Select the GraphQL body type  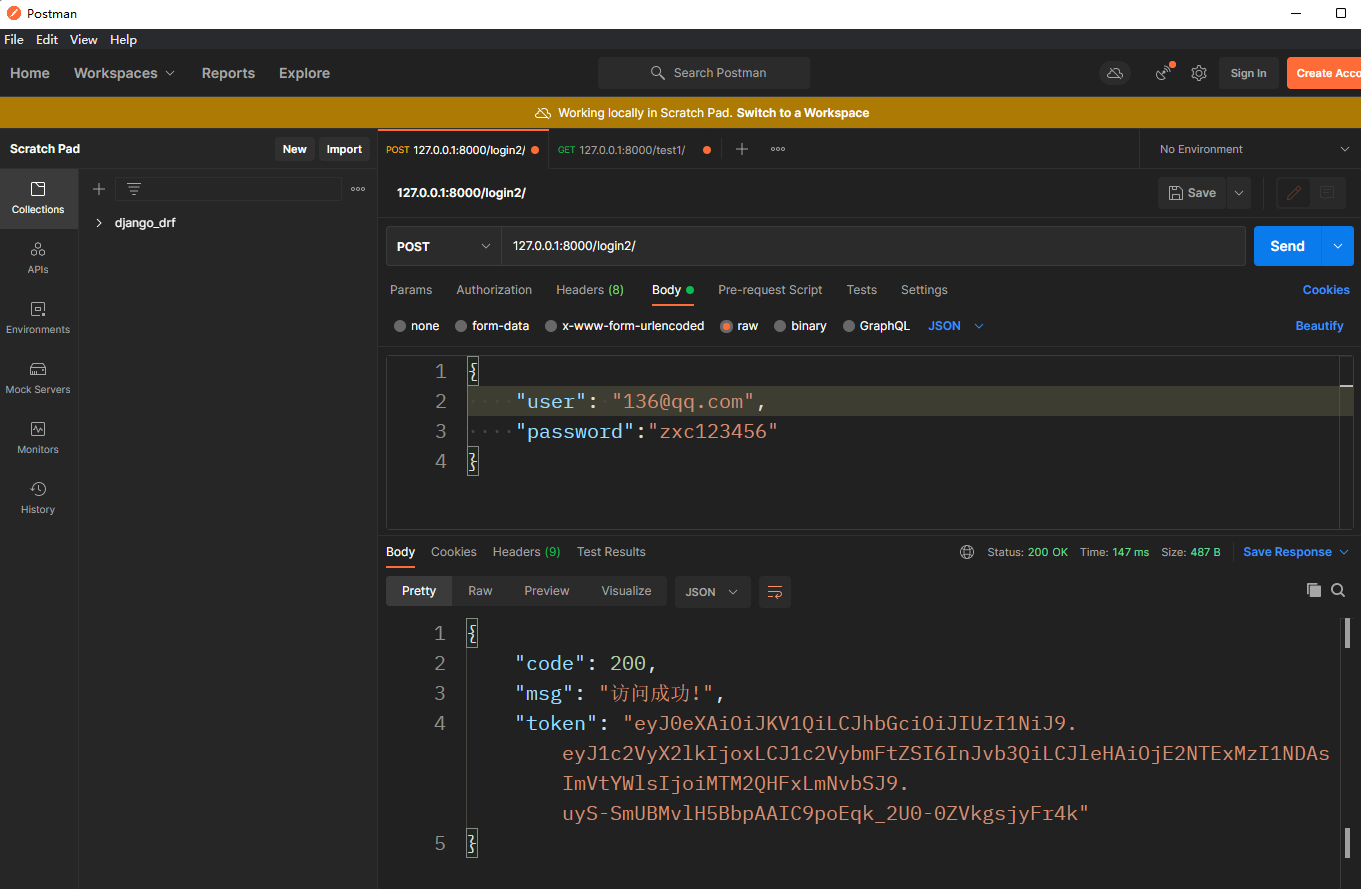(x=876, y=326)
